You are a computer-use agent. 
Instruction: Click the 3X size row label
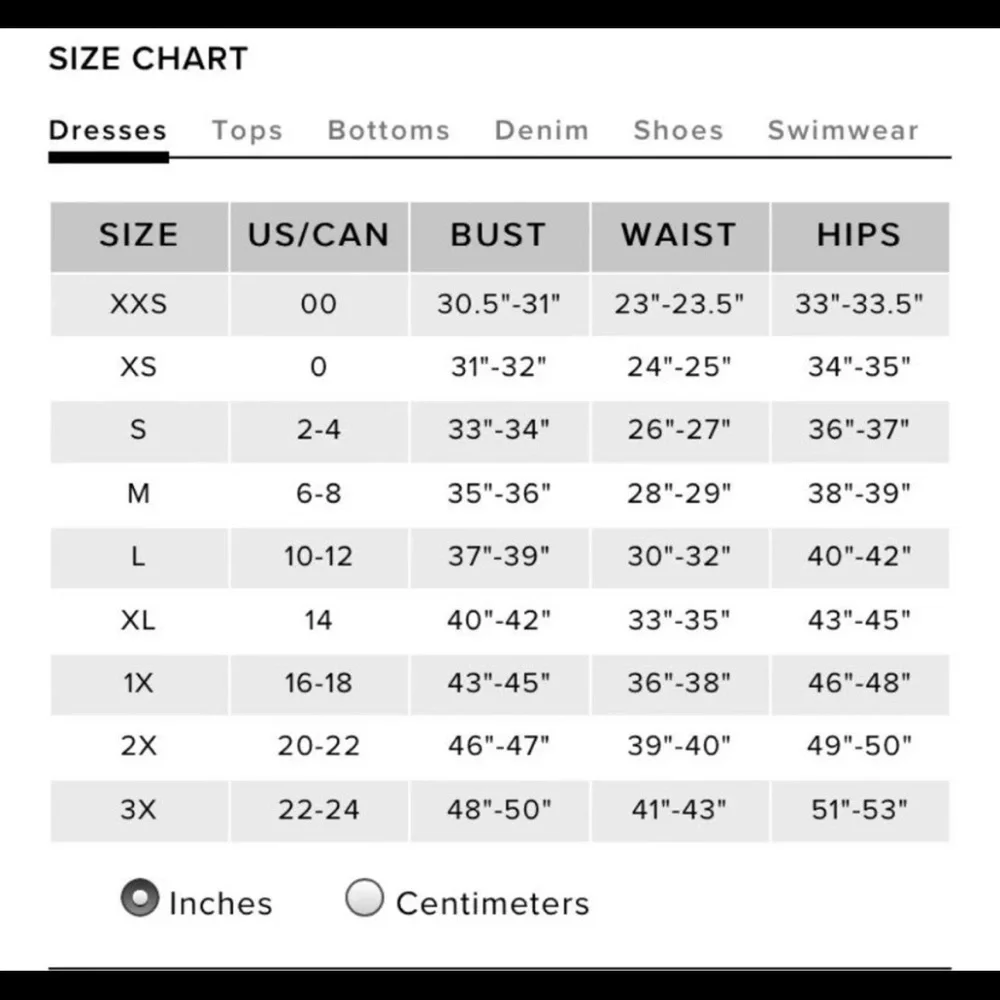(138, 809)
